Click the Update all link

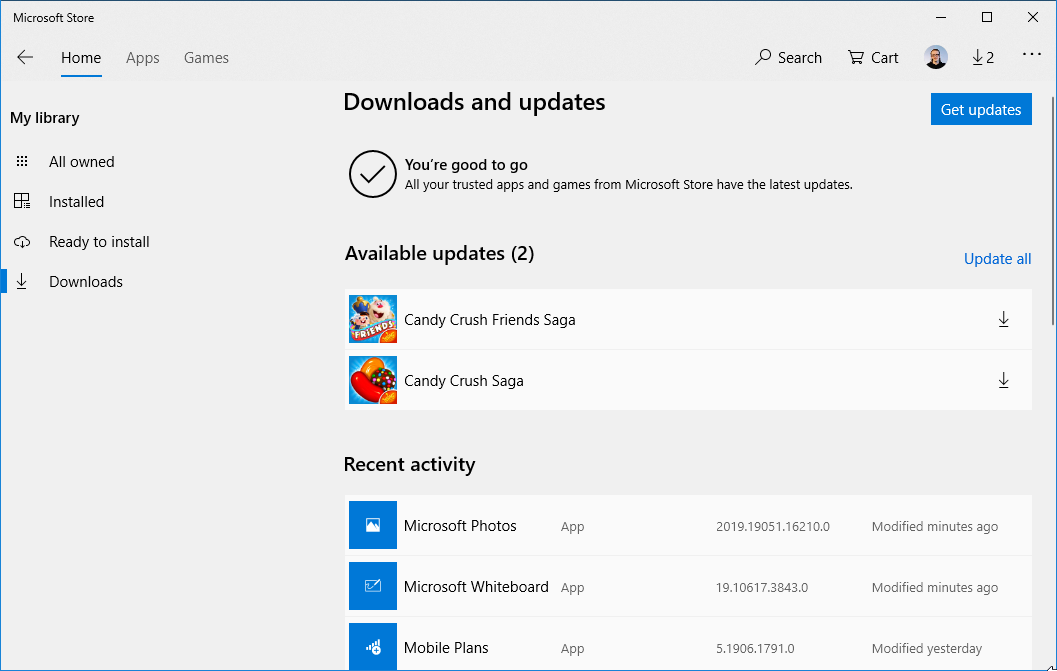(997, 259)
